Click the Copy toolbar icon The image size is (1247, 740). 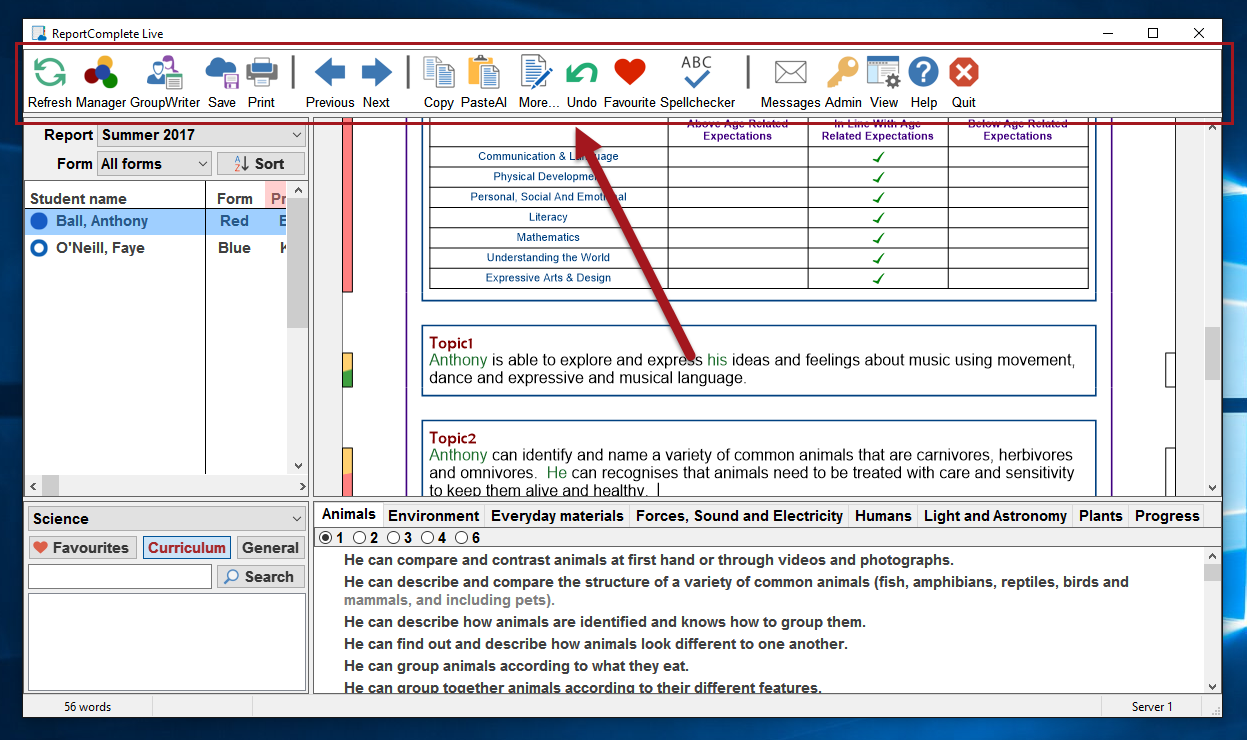[439, 73]
